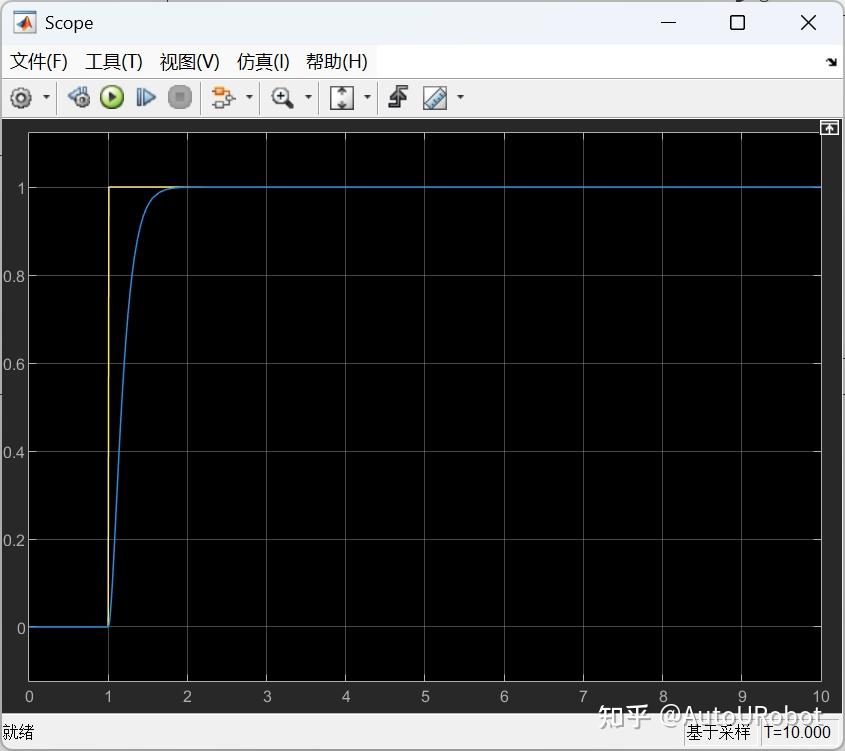Click the Highlight Simulink Block icon
The image size is (845, 751).
click(x=223, y=98)
